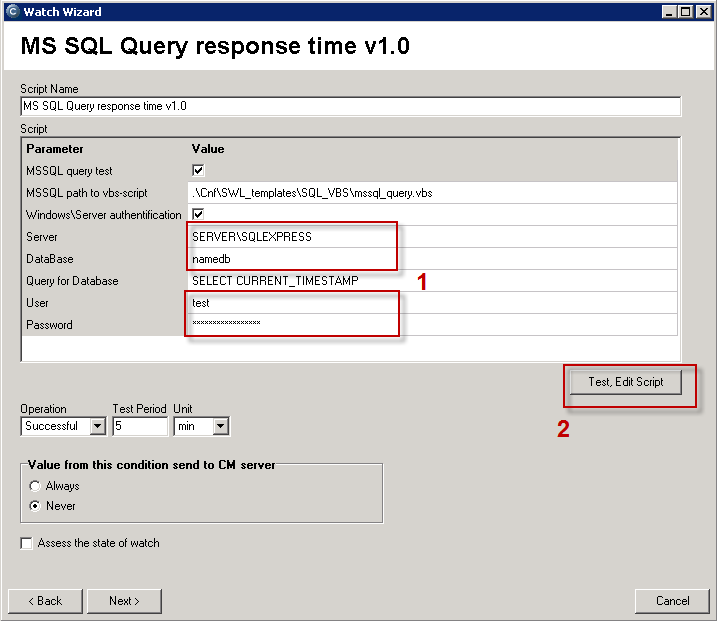Image resolution: width=717 pixels, height=621 pixels.
Task: Toggle Windows\Server authentification checkbox
Action: pyautogui.click(x=198, y=214)
